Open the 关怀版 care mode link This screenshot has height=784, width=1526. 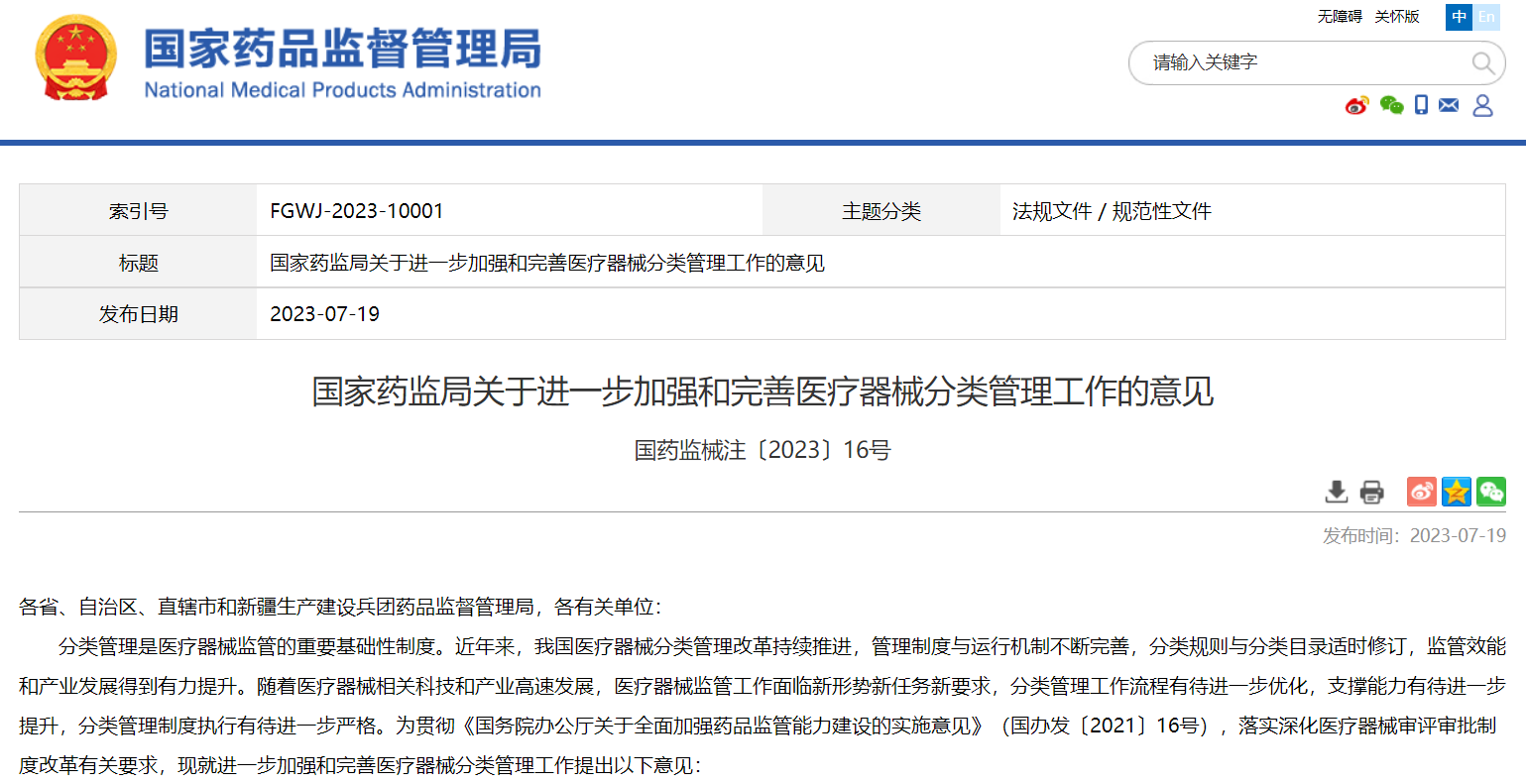[1396, 17]
